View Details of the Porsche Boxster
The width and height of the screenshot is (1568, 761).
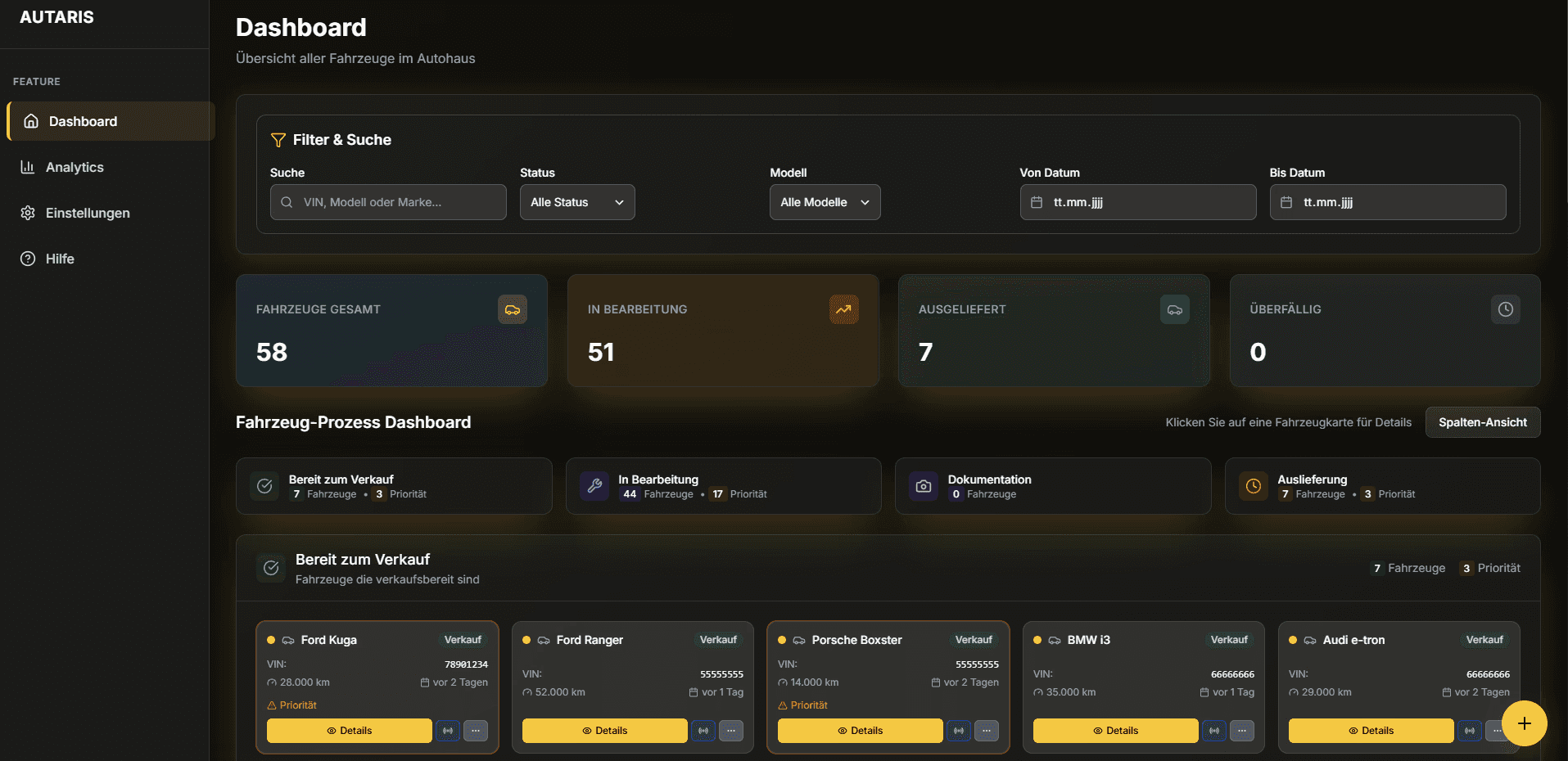coord(861,731)
